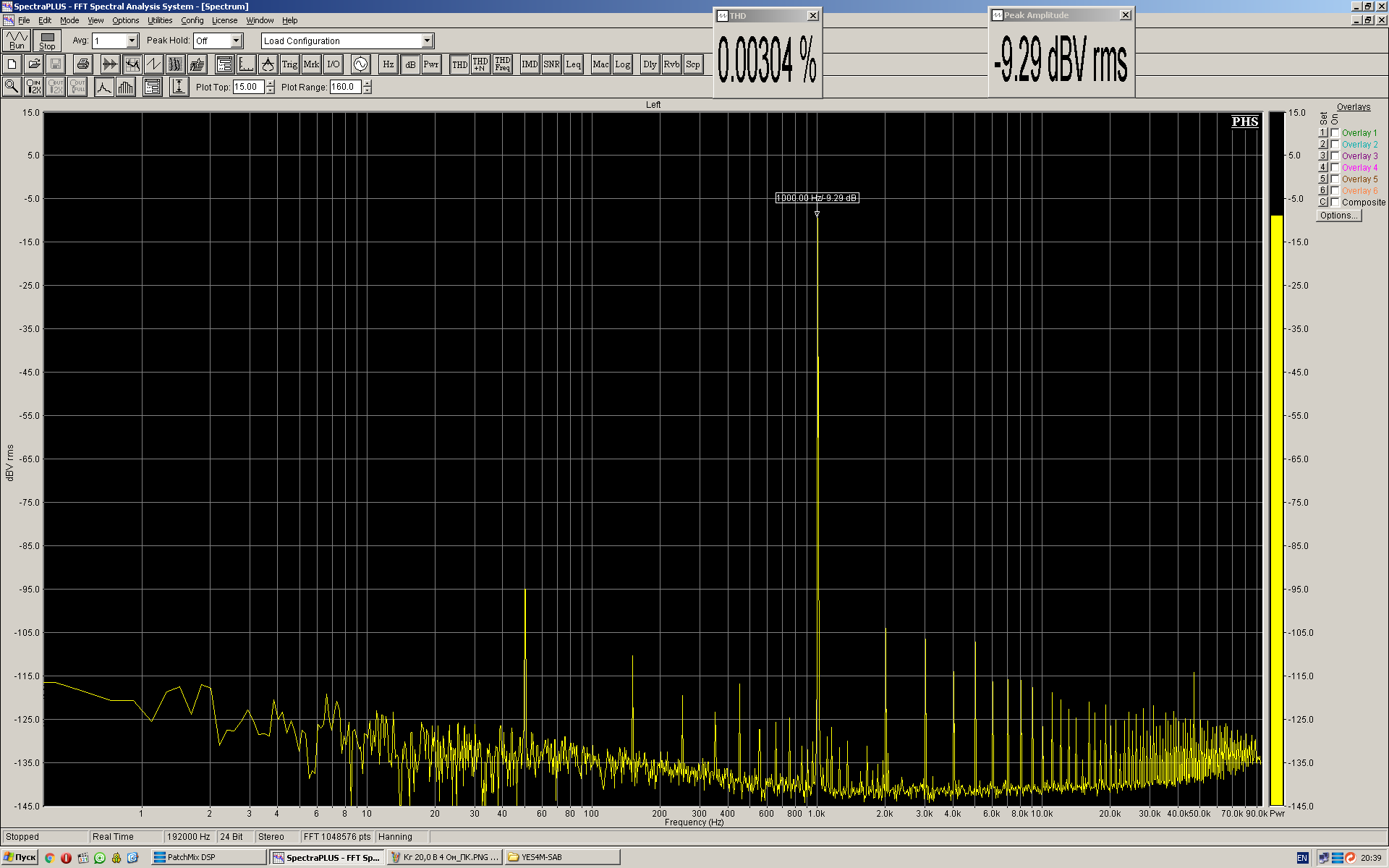Open the plot options dialog icon
The width and height of the screenshot is (1389, 868).
[x=152, y=87]
